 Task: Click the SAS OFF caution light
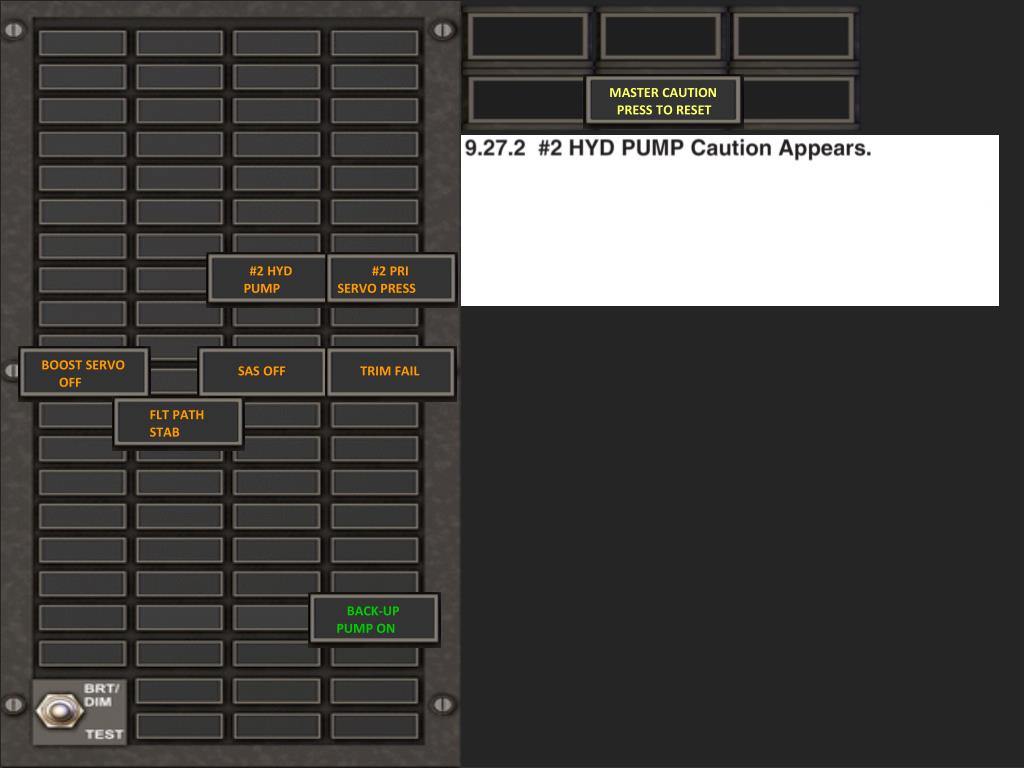point(262,372)
